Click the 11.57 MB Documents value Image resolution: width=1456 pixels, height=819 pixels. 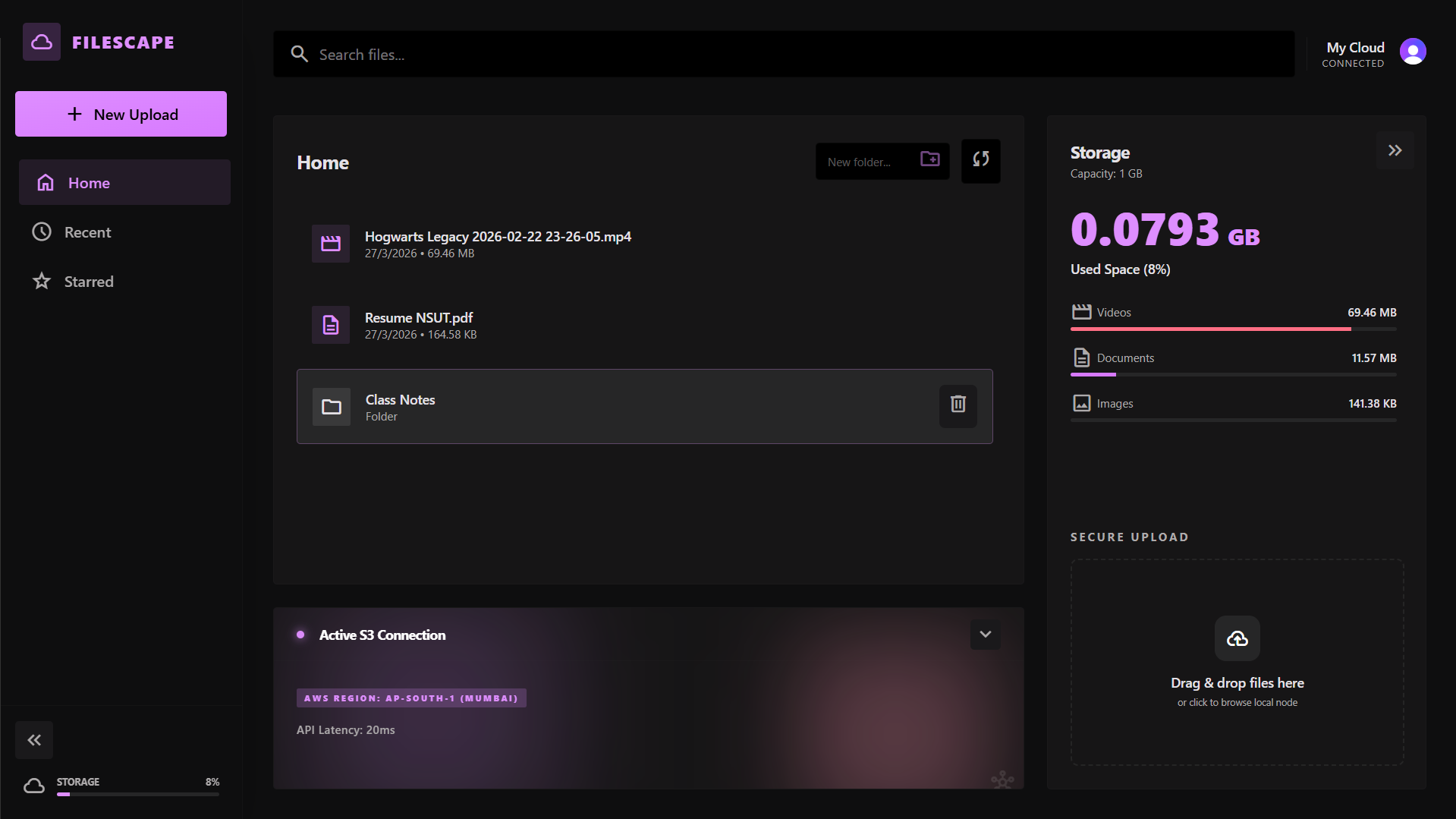1373,358
